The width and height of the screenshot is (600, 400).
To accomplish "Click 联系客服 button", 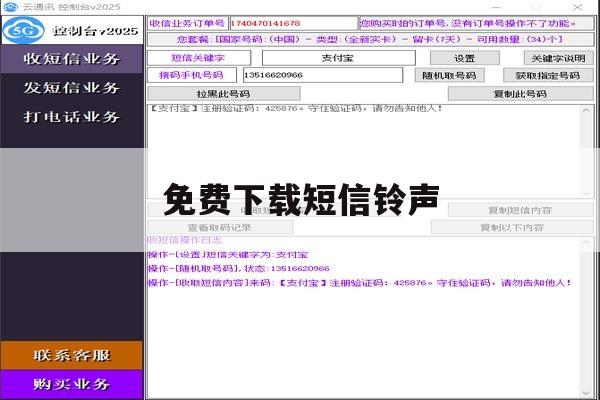I will [x=72, y=355].
